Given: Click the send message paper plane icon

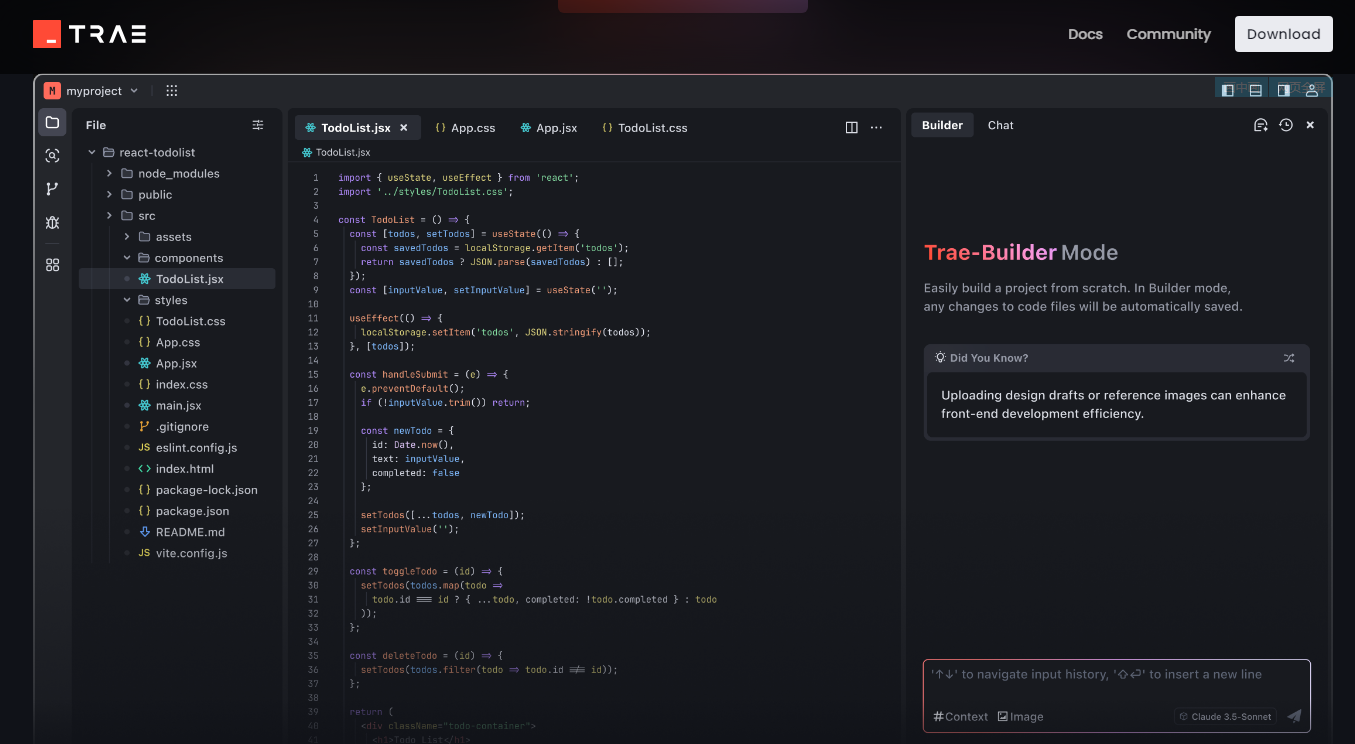Looking at the screenshot, I should pyautogui.click(x=1294, y=716).
